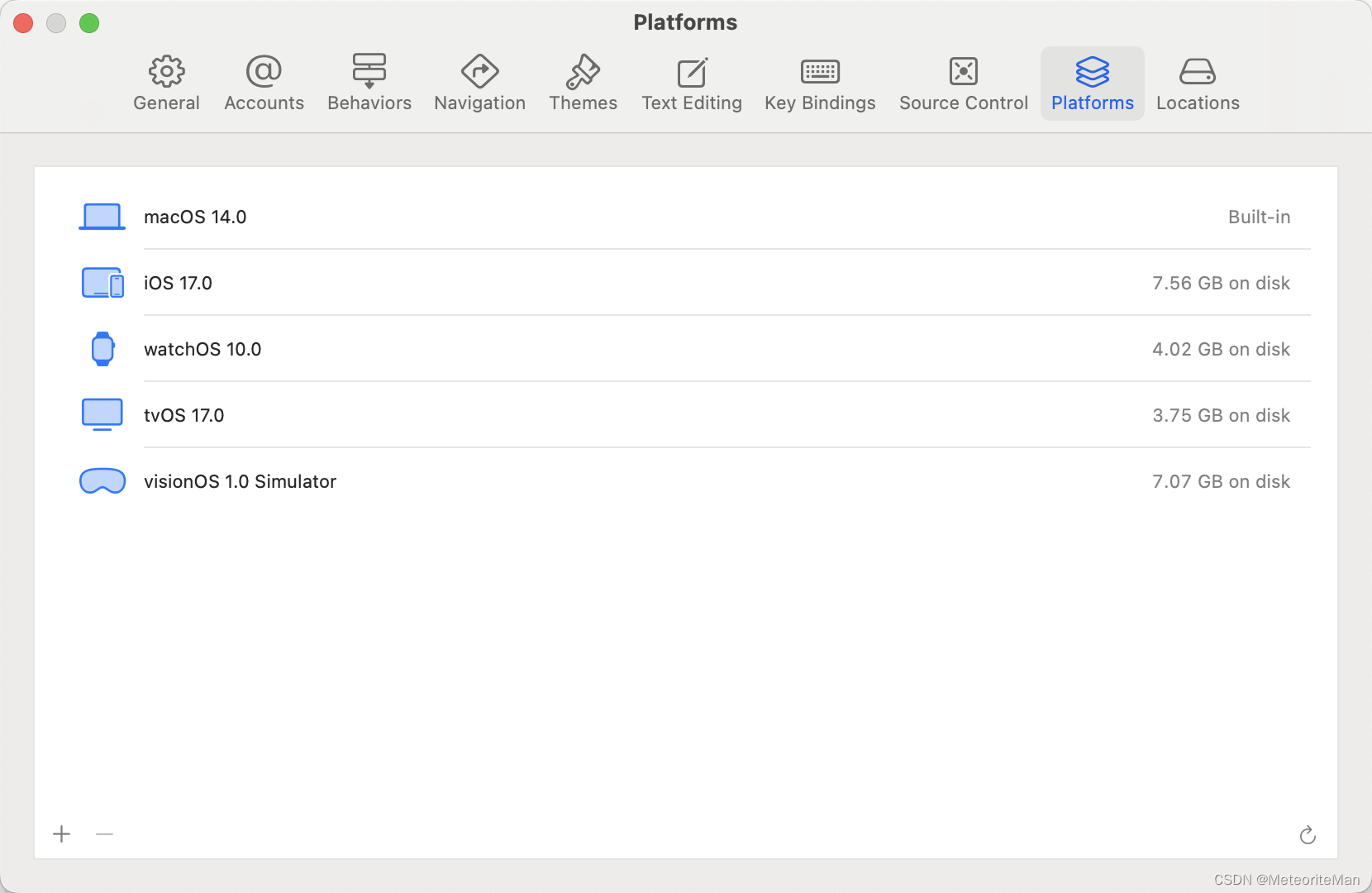
Task: Switch to the Locations tab label
Action: click(x=1198, y=103)
